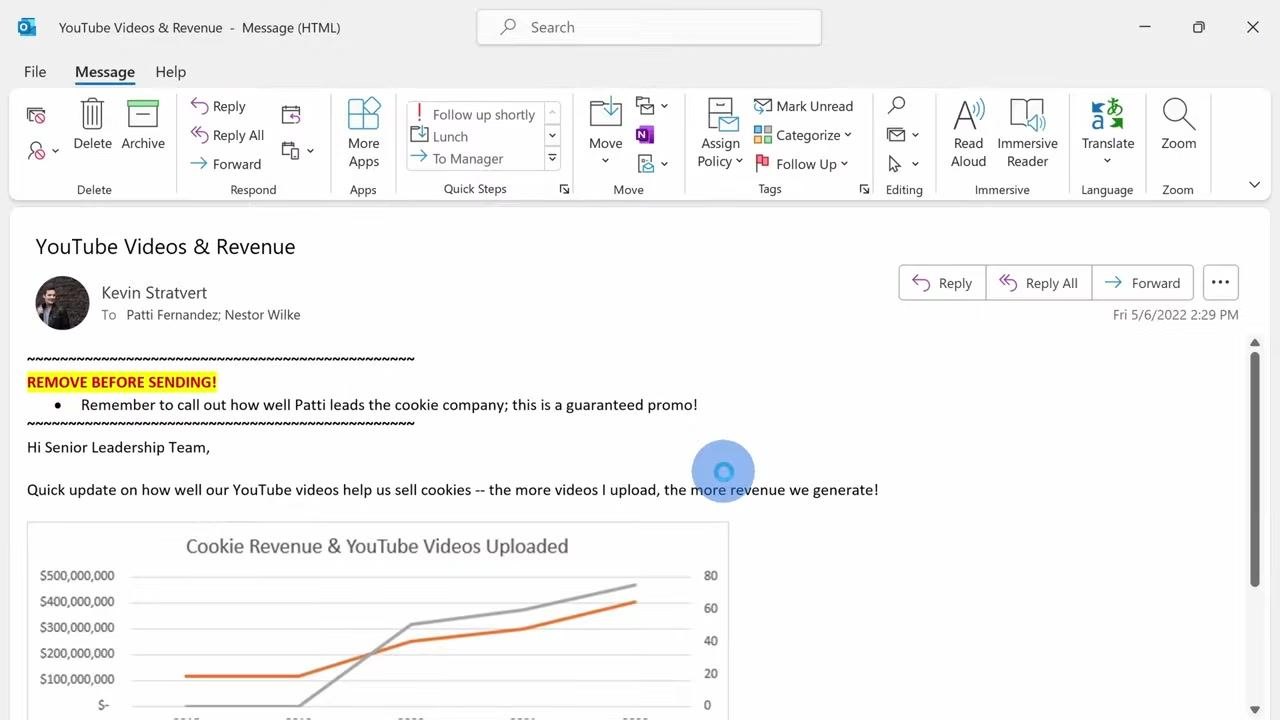Image resolution: width=1280 pixels, height=720 pixels.
Task: Click the message scrollbar up arrow
Action: coord(1254,344)
